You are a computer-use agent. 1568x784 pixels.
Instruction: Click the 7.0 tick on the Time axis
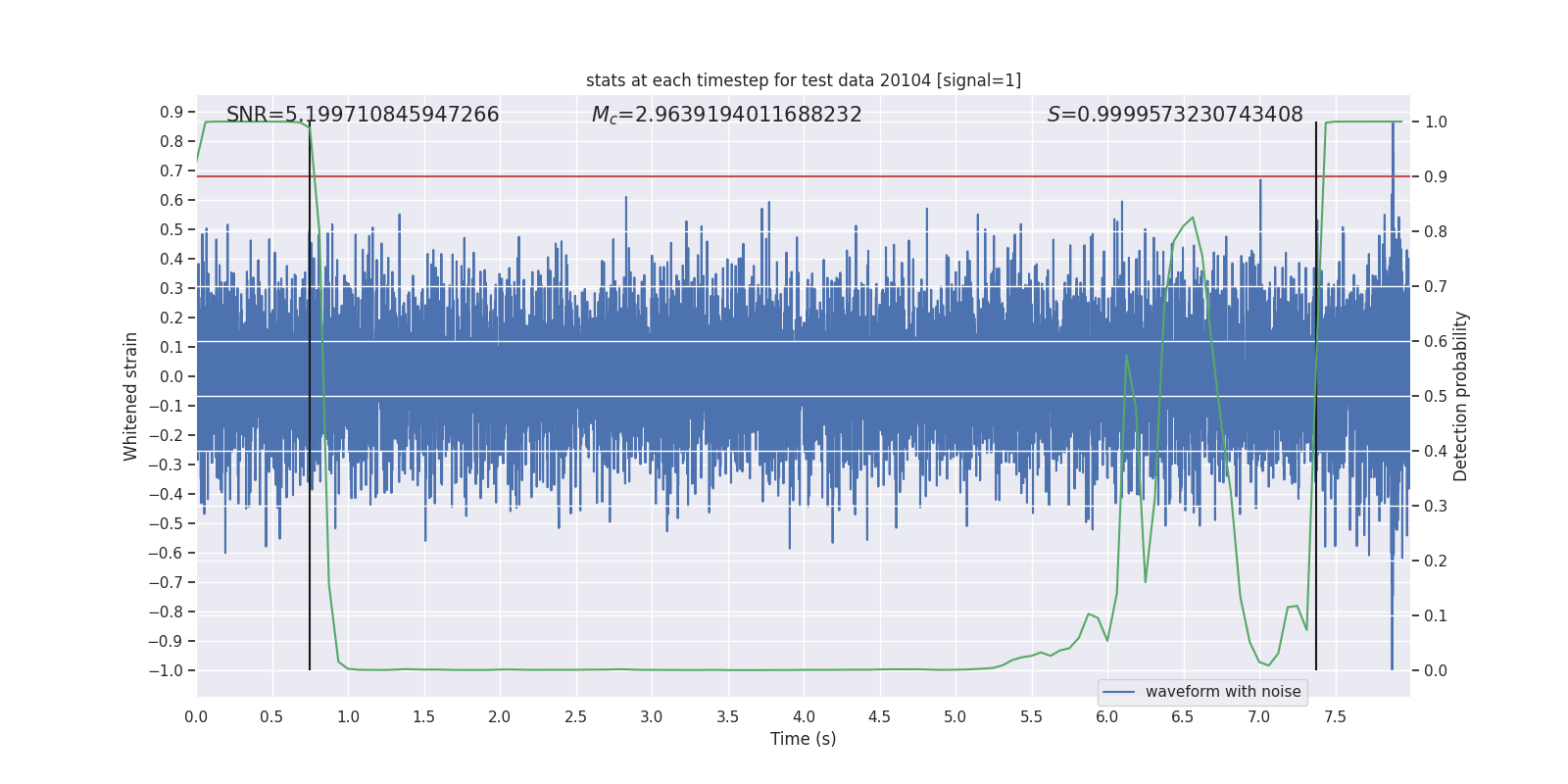click(x=1259, y=716)
